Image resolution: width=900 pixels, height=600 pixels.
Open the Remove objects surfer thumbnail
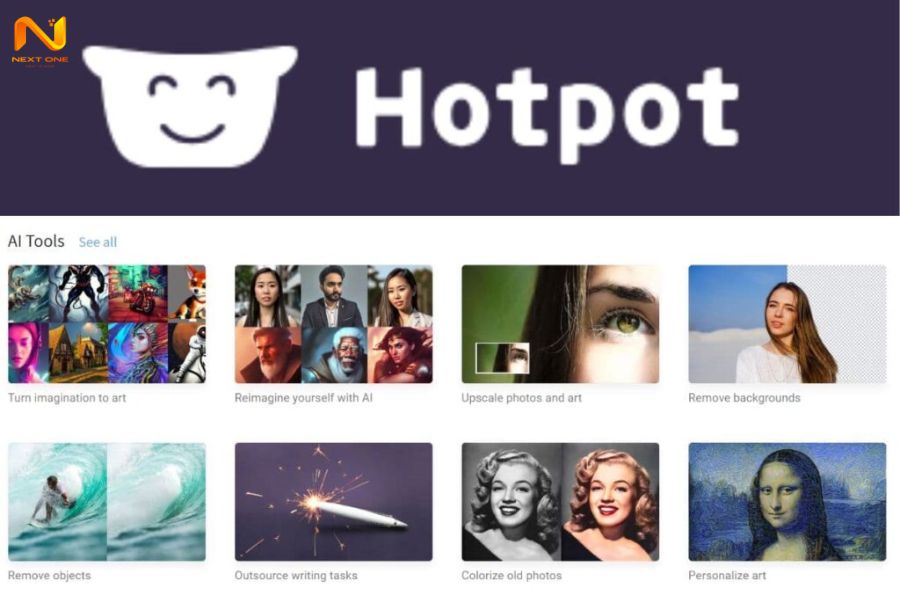tap(107, 502)
